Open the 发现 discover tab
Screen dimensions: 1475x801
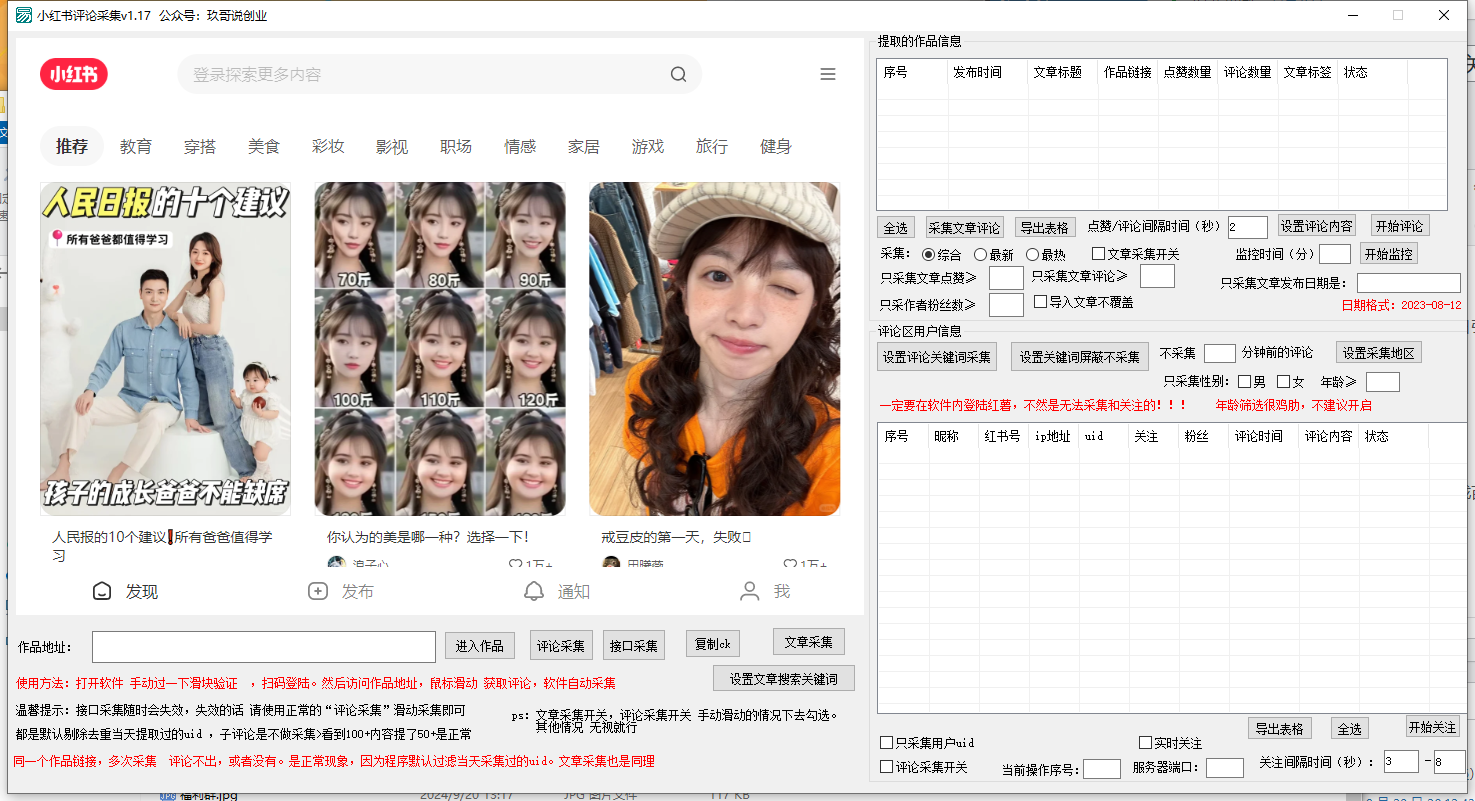click(x=125, y=591)
